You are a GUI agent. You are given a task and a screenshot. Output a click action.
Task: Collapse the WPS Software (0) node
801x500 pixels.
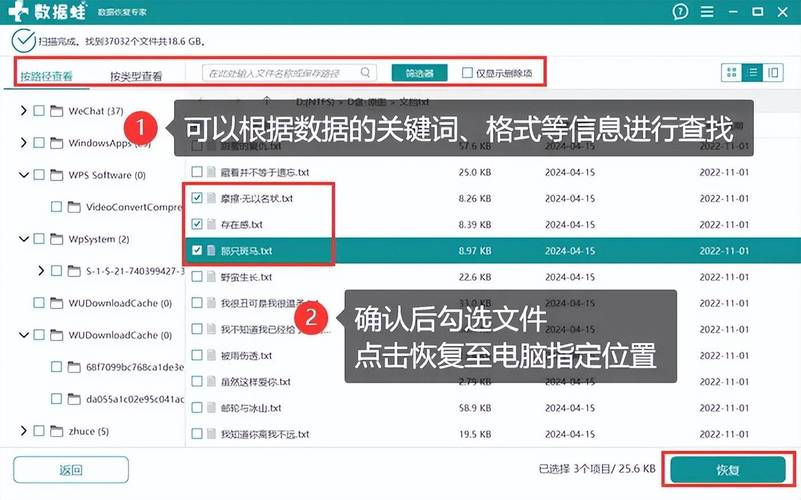coord(23,175)
